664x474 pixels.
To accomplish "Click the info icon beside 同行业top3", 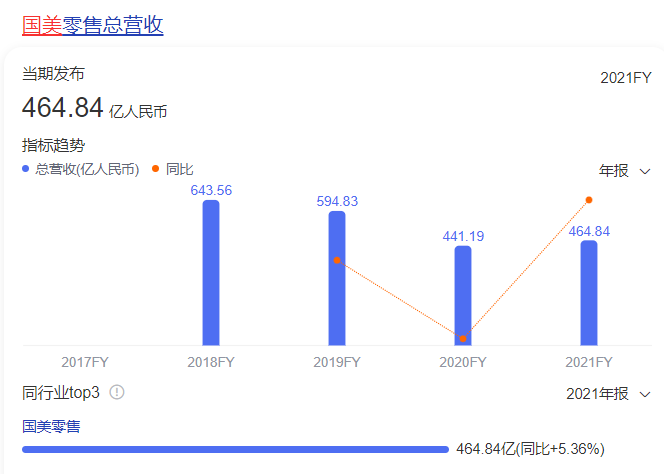I will tap(117, 392).
